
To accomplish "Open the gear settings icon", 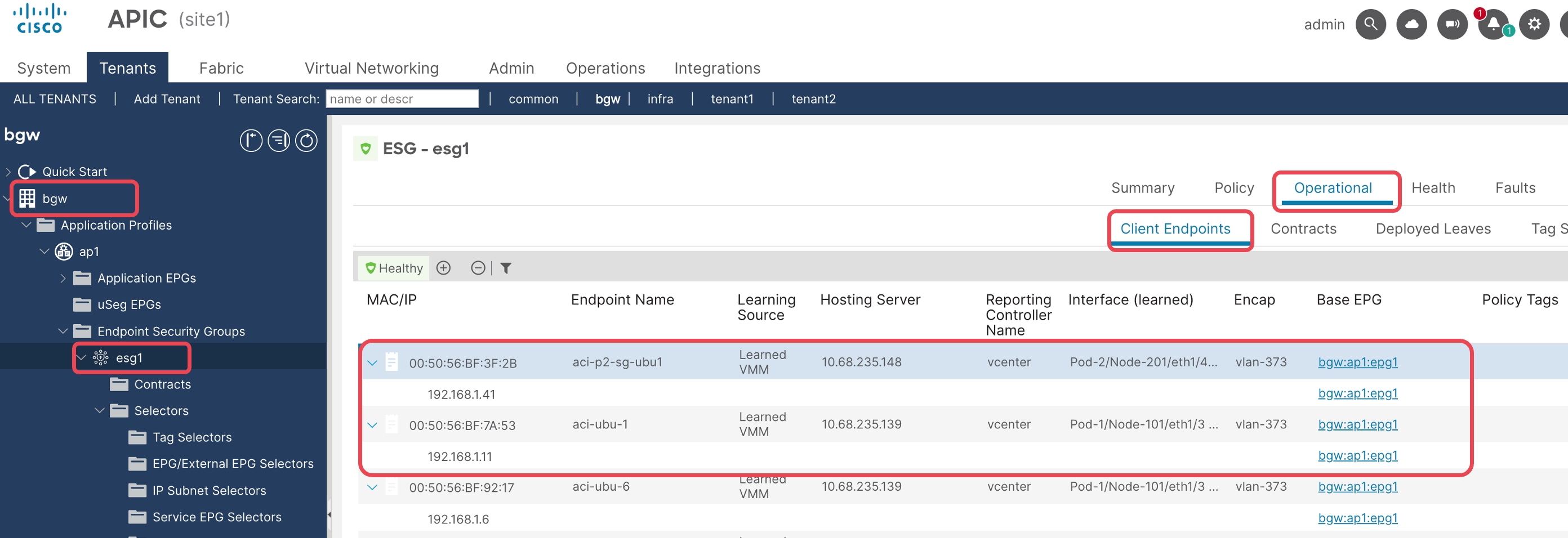I will tap(1534, 24).
